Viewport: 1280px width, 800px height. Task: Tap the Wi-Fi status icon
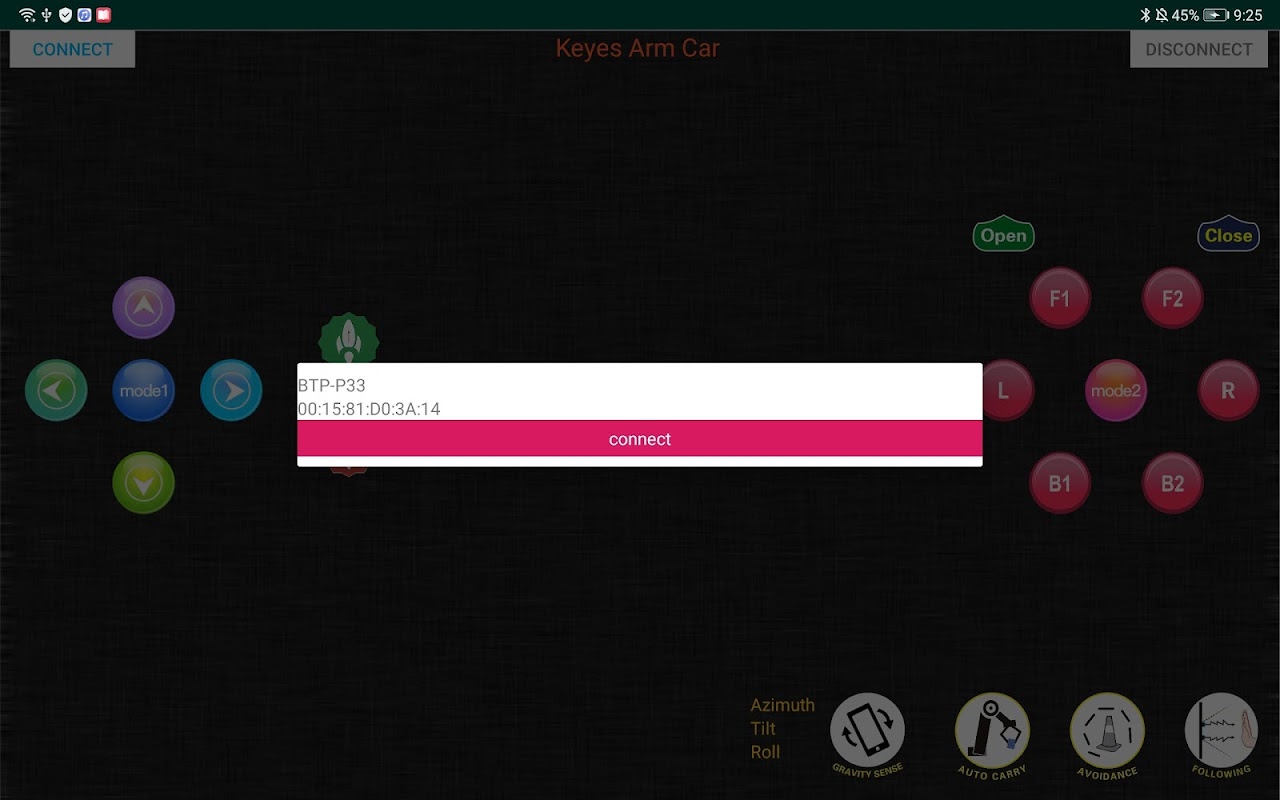coord(27,15)
